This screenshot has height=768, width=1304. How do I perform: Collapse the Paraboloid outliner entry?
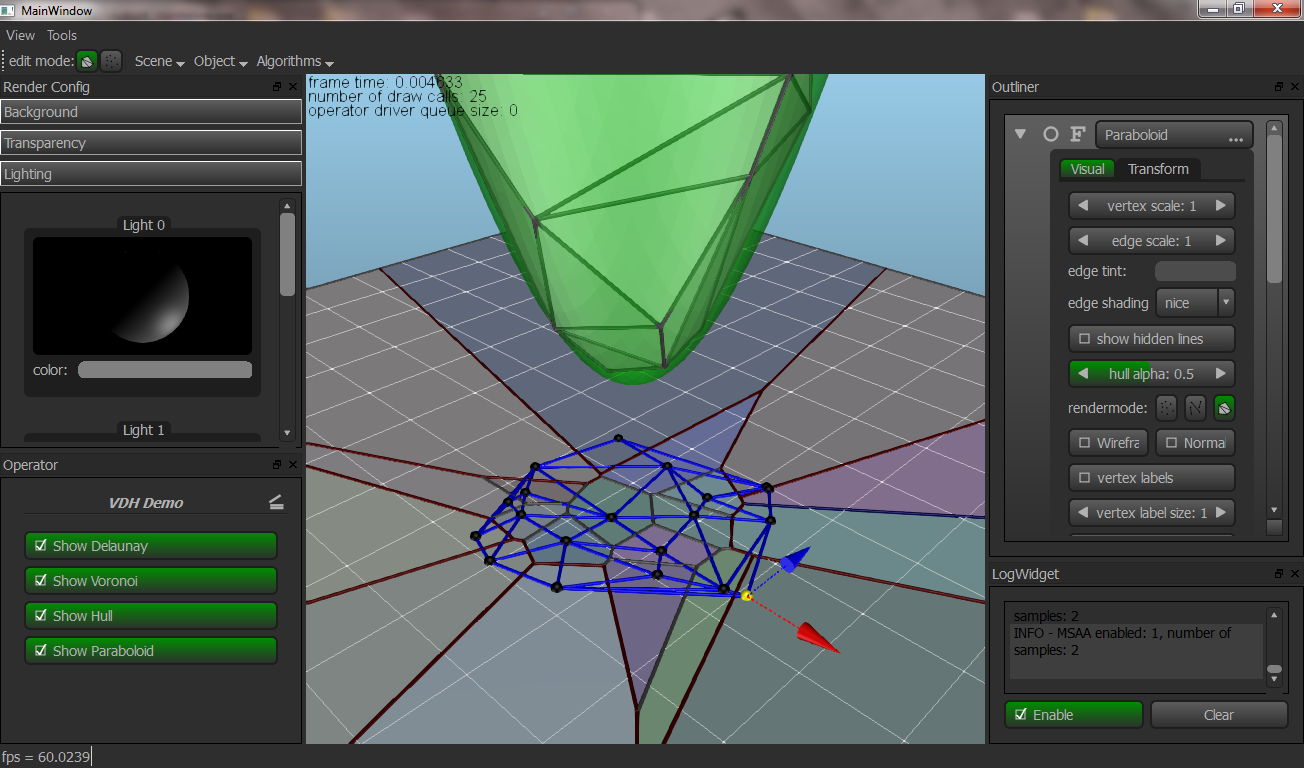1020,134
